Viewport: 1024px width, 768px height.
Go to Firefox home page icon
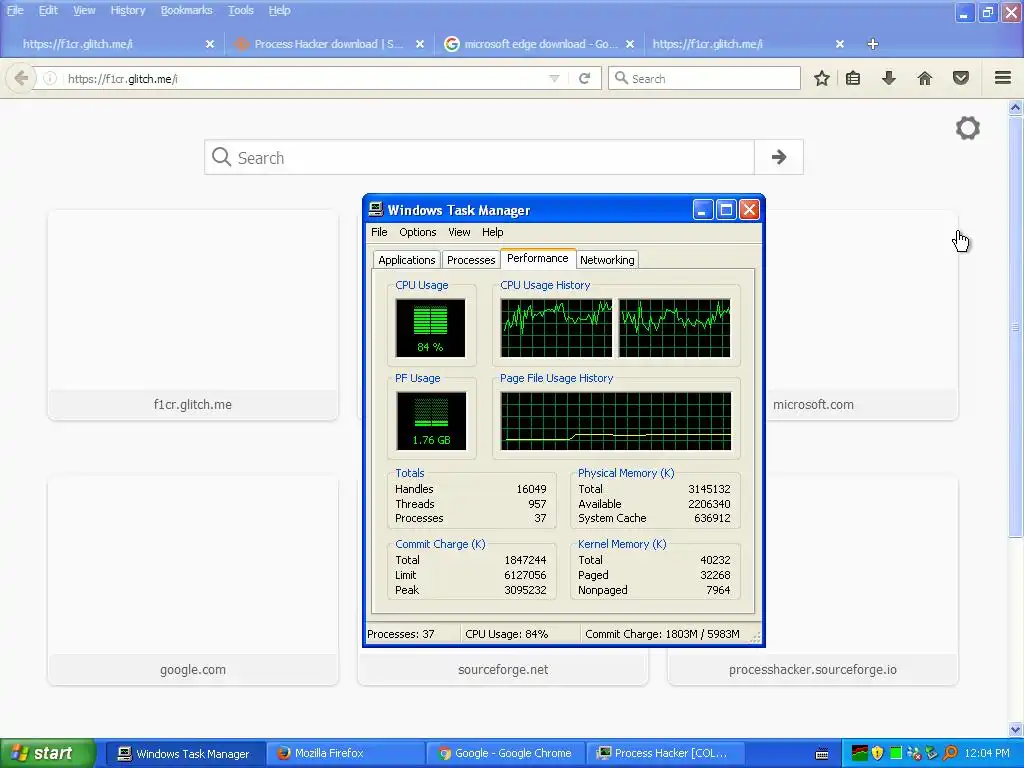pos(925,78)
